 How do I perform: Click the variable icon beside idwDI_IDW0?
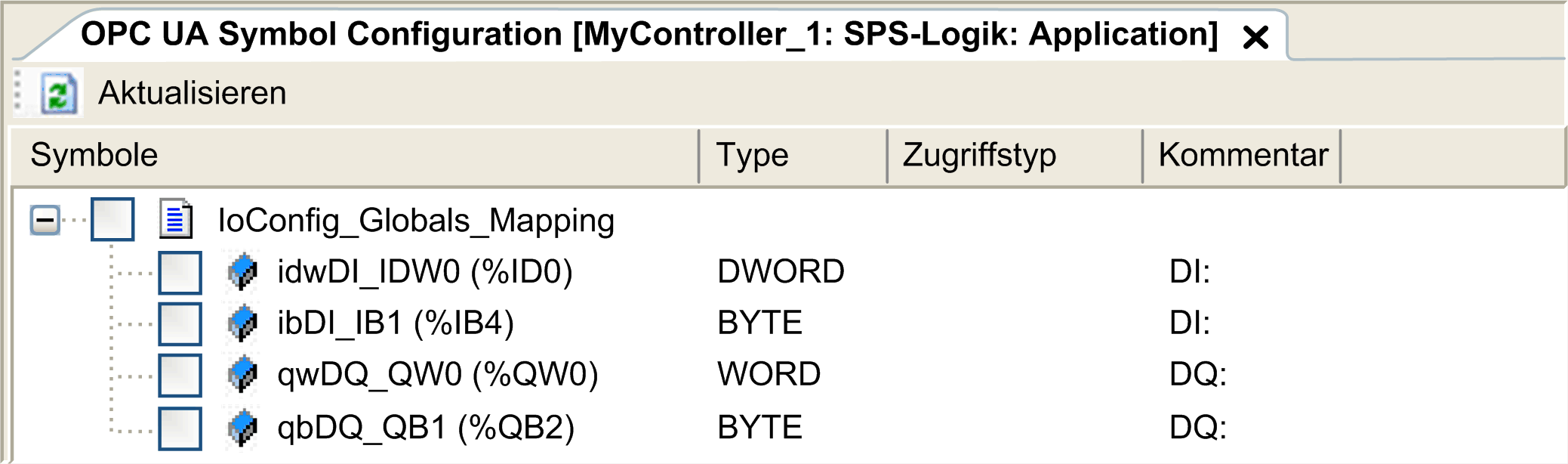tap(243, 272)
